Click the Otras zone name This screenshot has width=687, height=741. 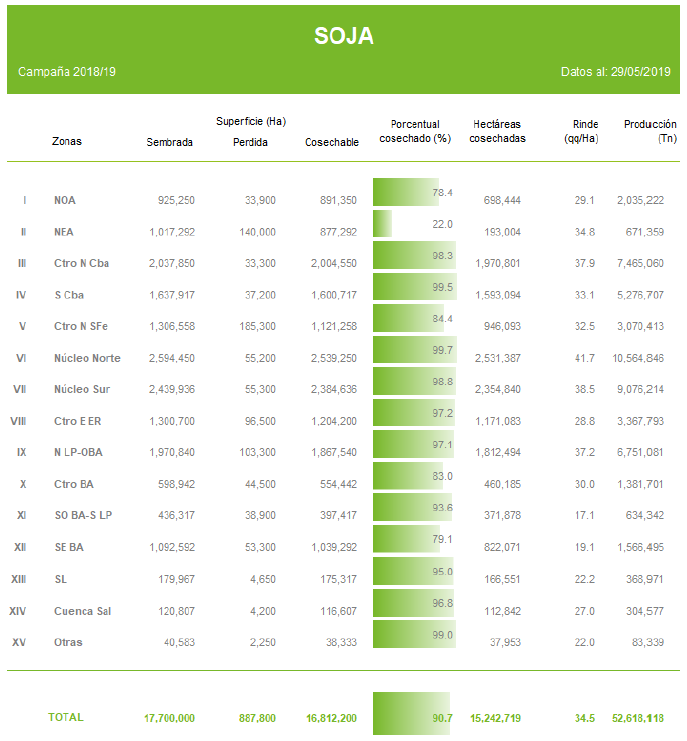click(68, 642)
